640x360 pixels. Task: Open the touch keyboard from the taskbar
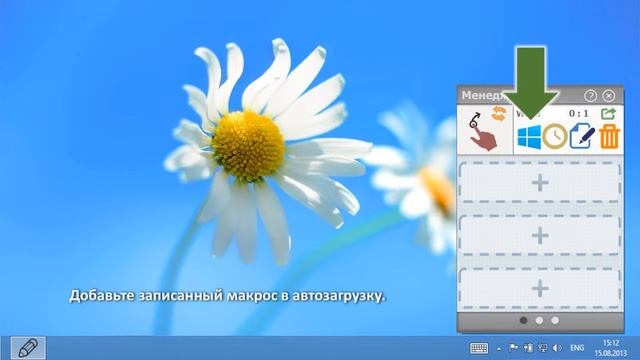point(479,348)
